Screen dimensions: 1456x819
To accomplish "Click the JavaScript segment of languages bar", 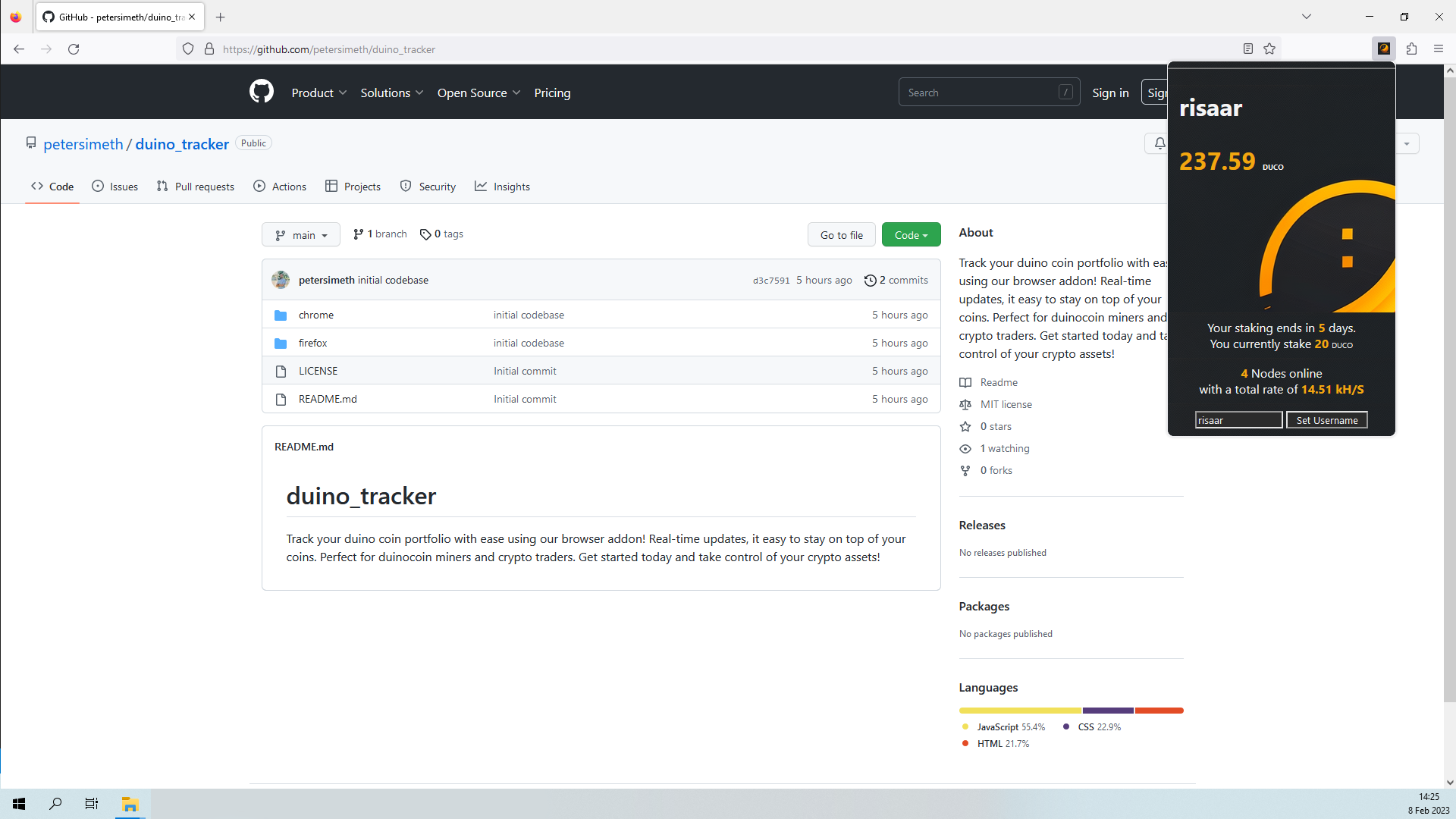I will coord(1019,711).
